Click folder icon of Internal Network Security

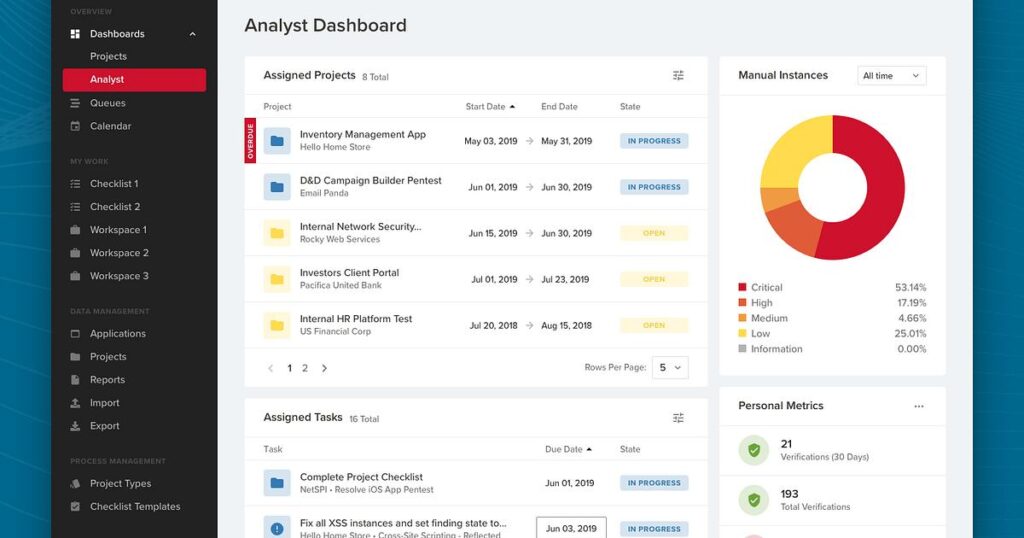coord(277,233)
